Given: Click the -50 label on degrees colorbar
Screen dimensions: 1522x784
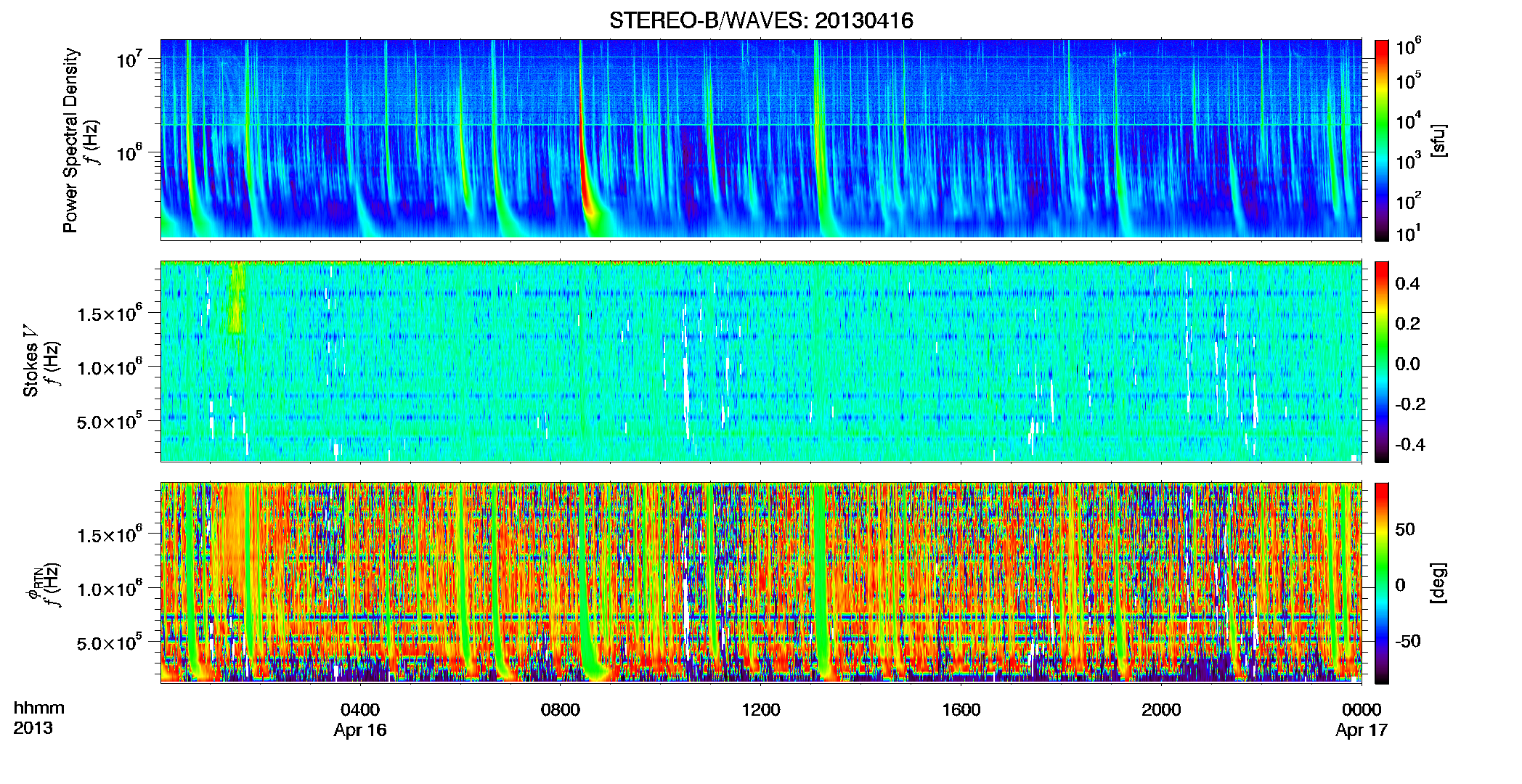Looking at the screenshot, I should [1407, 642].
